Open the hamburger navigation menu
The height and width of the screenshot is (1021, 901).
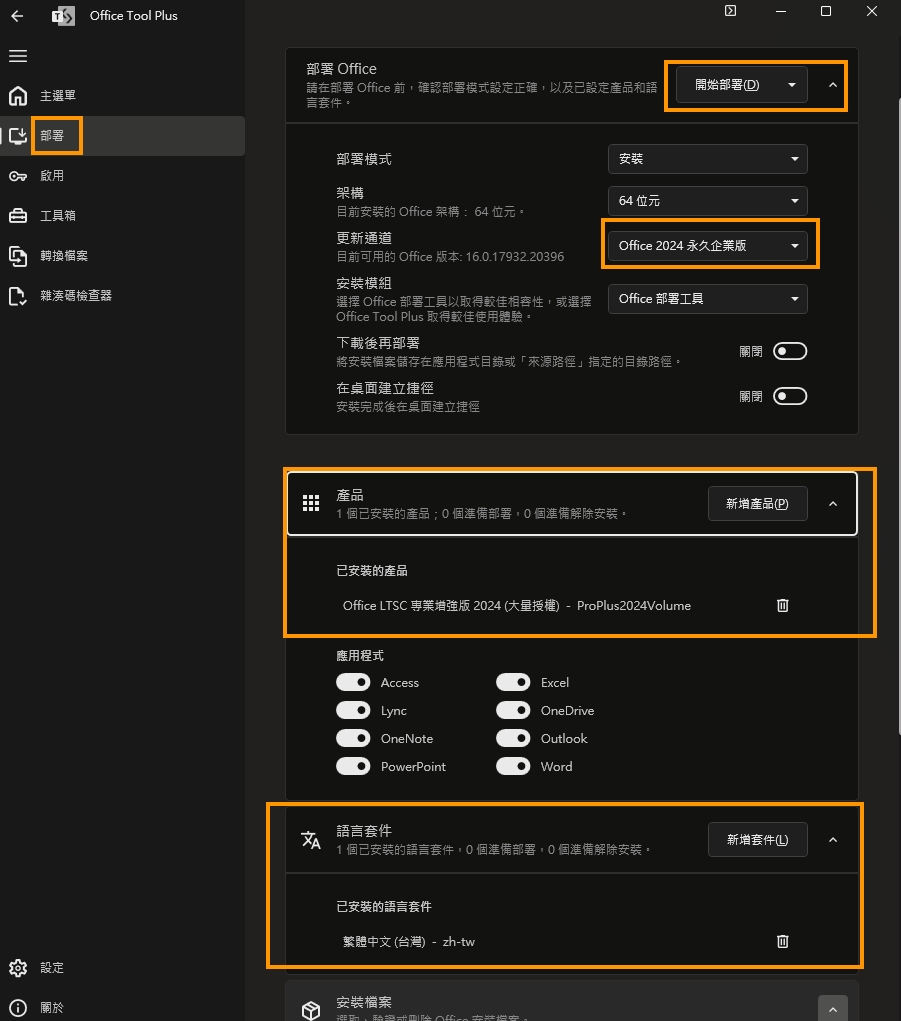click(x=18, y=56)
